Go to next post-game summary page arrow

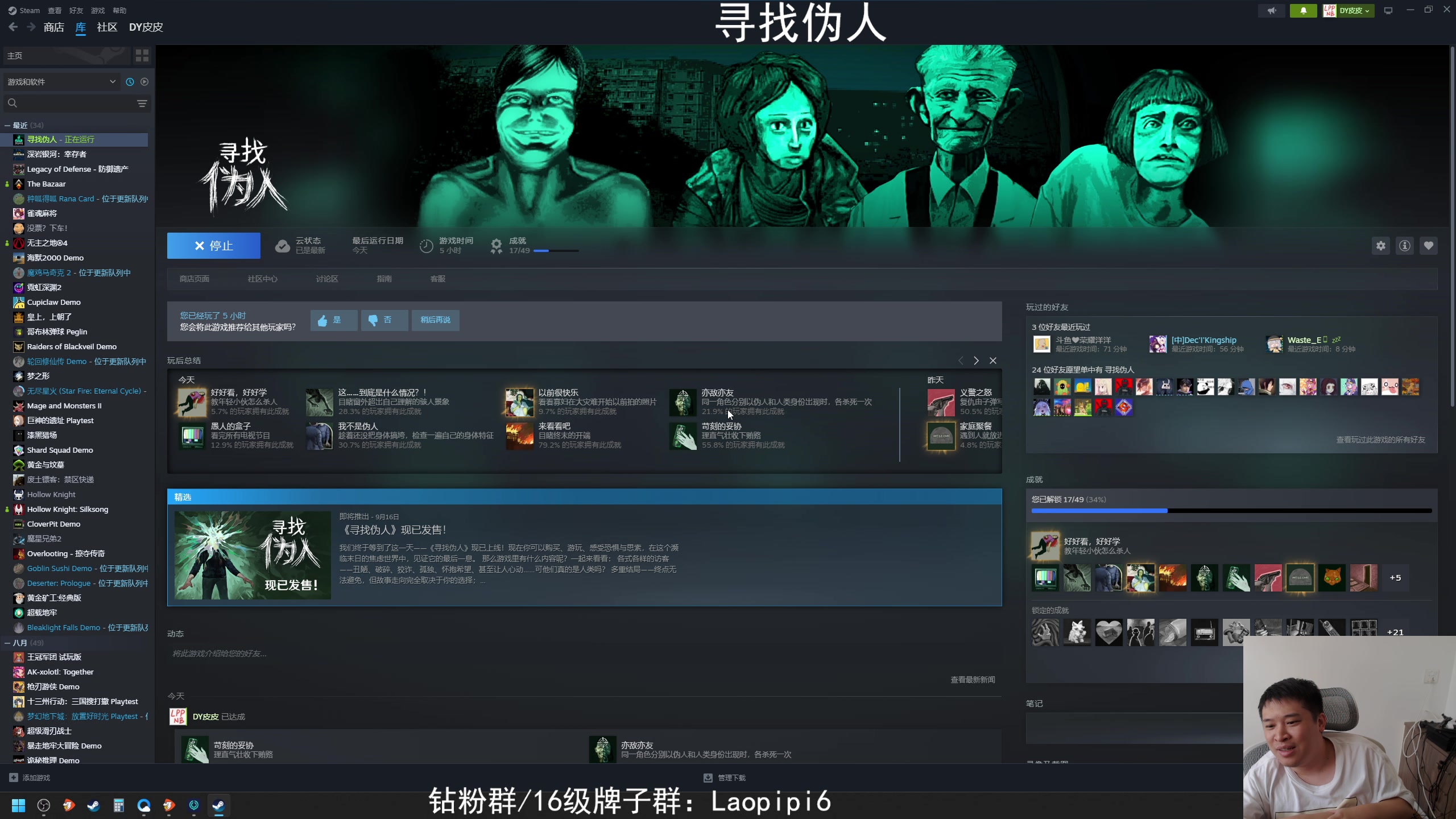[976, 361]
